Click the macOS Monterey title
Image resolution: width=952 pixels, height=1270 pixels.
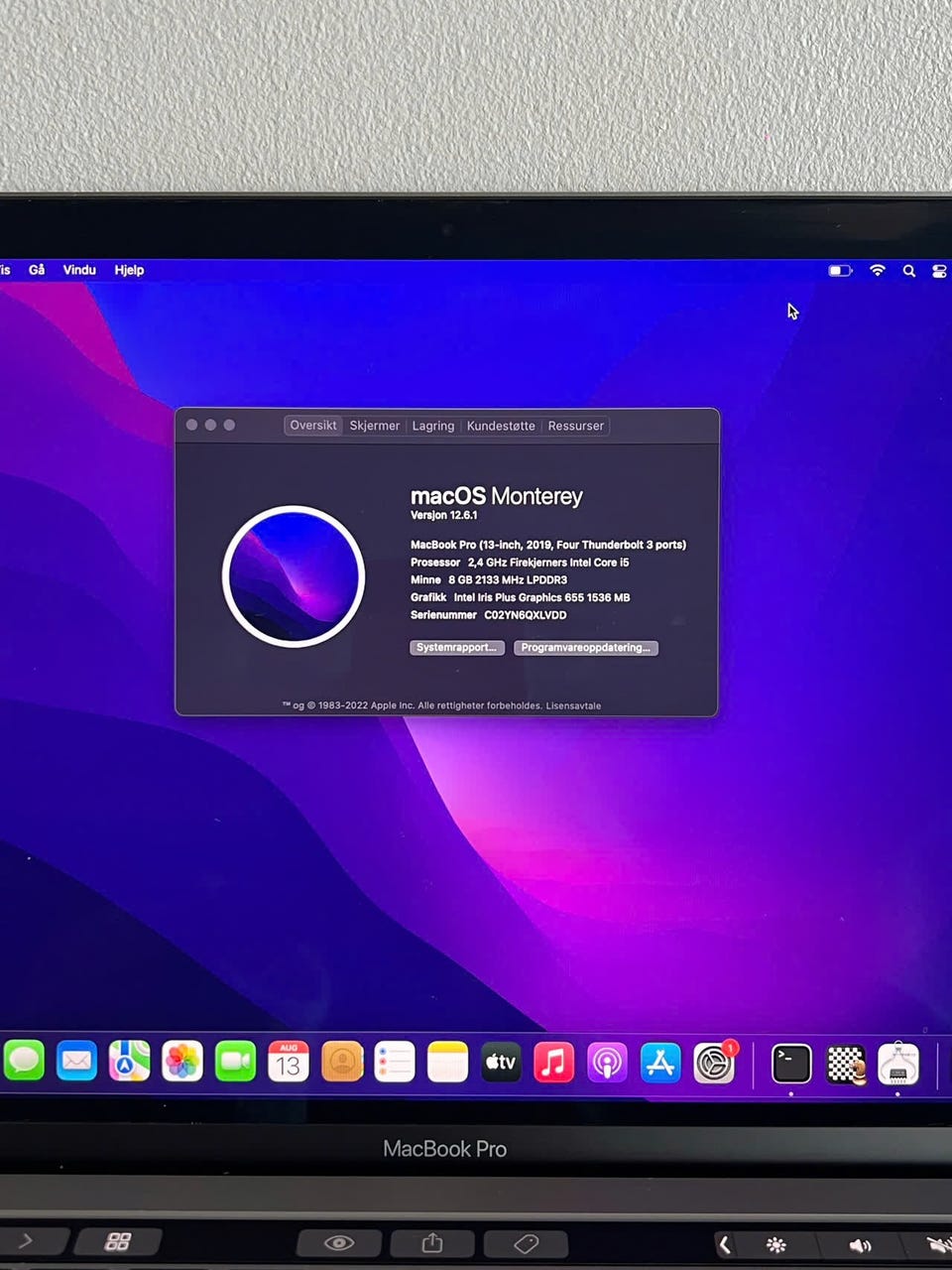pyautogui.click(x=497, y=495)
